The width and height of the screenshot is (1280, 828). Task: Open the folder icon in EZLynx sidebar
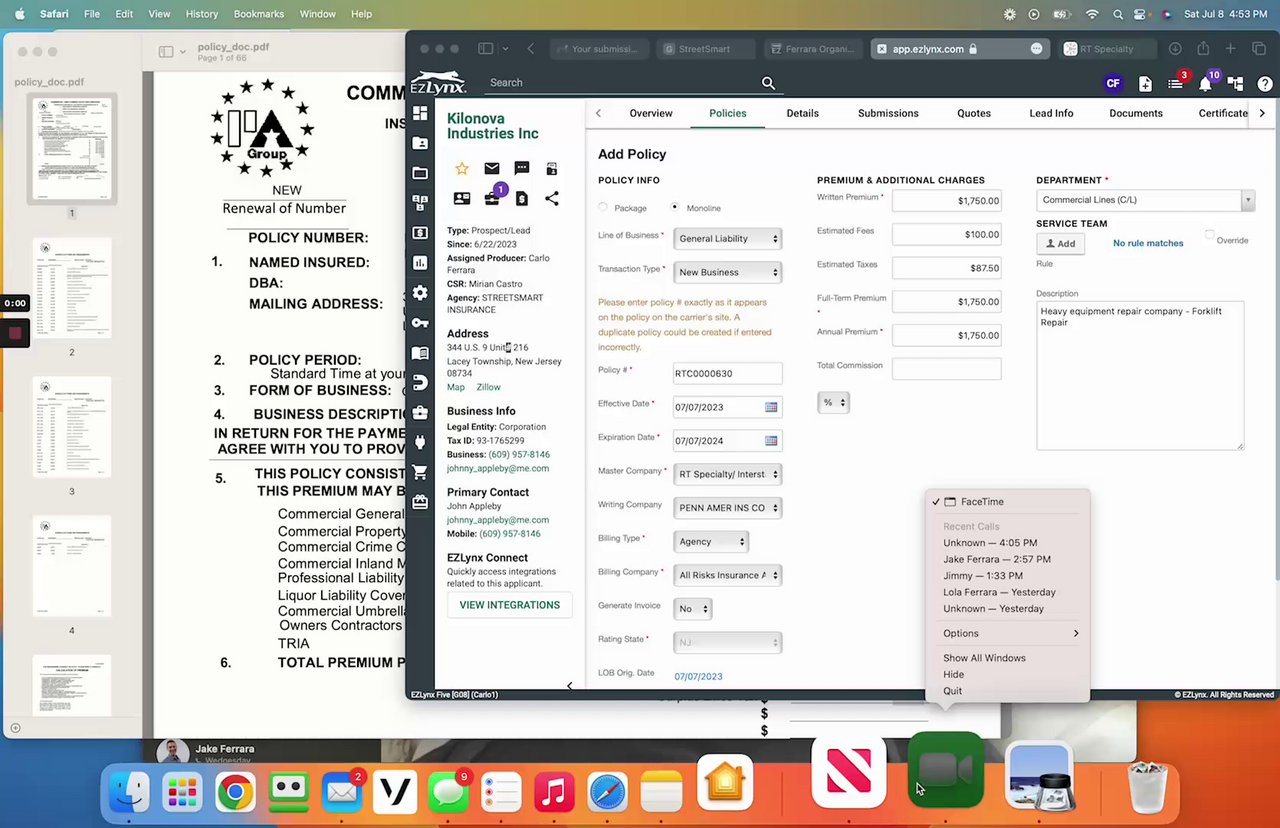click(x=420, y=173)
